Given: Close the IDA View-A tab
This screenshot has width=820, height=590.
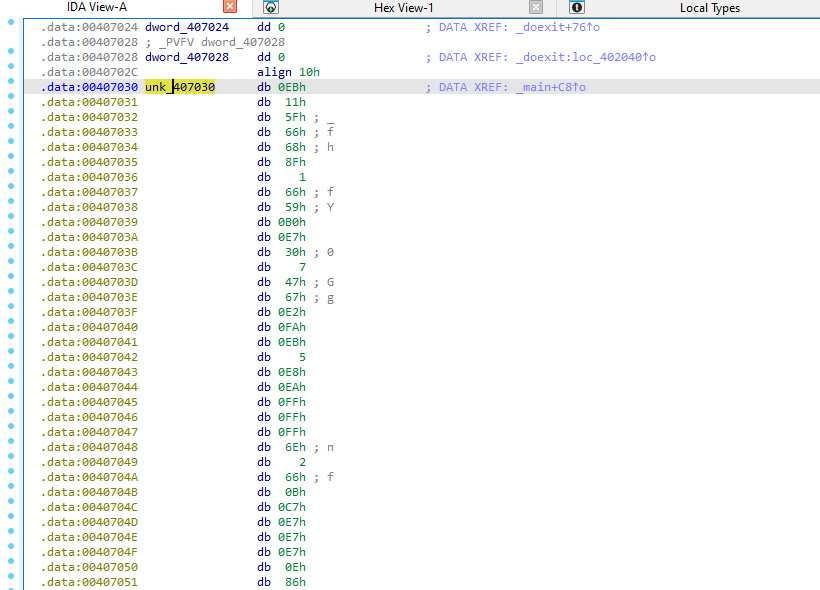Looking at the screenshot, I should pos(230,7).
